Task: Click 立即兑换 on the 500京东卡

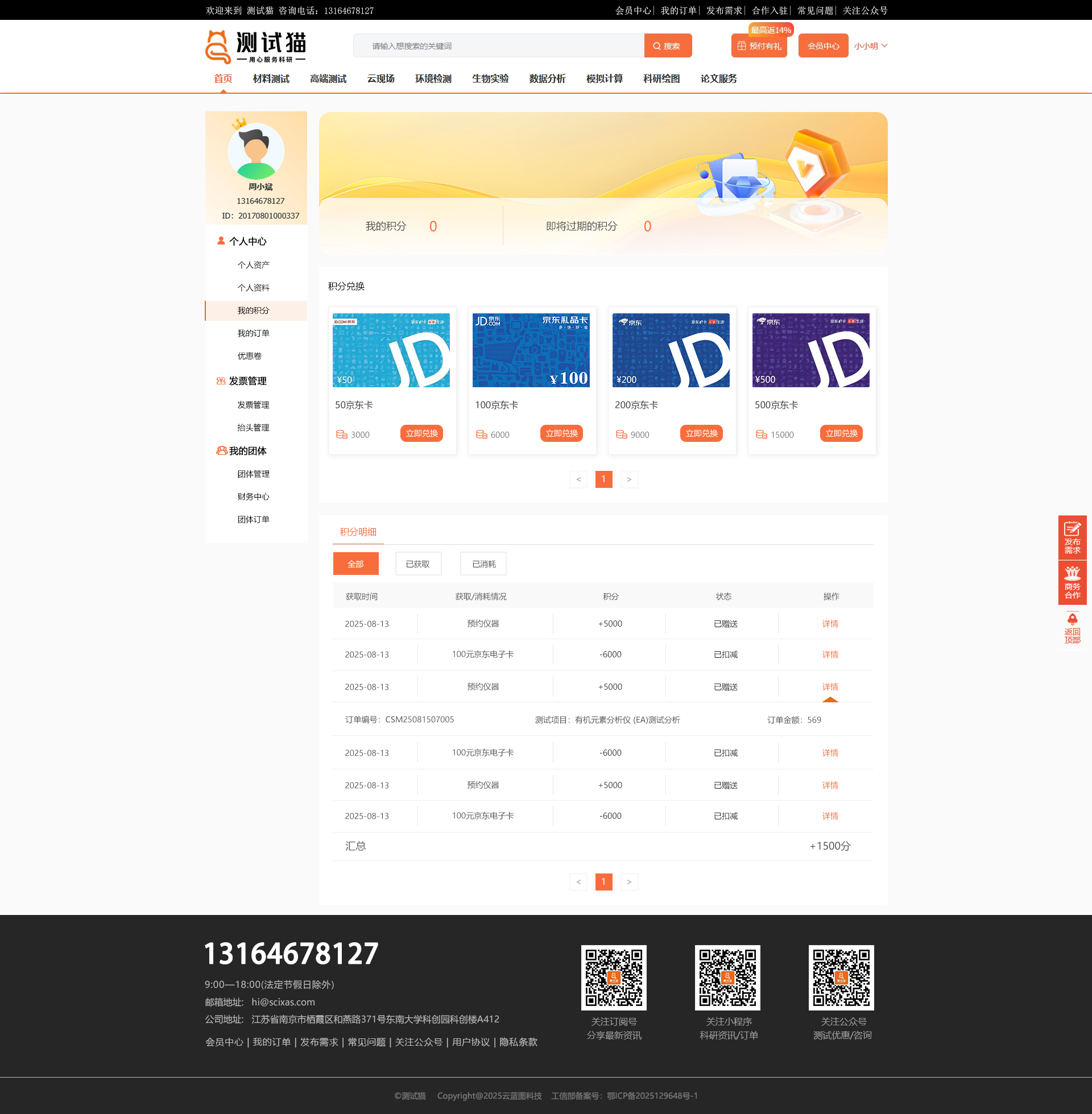Action: coord(841,433)
